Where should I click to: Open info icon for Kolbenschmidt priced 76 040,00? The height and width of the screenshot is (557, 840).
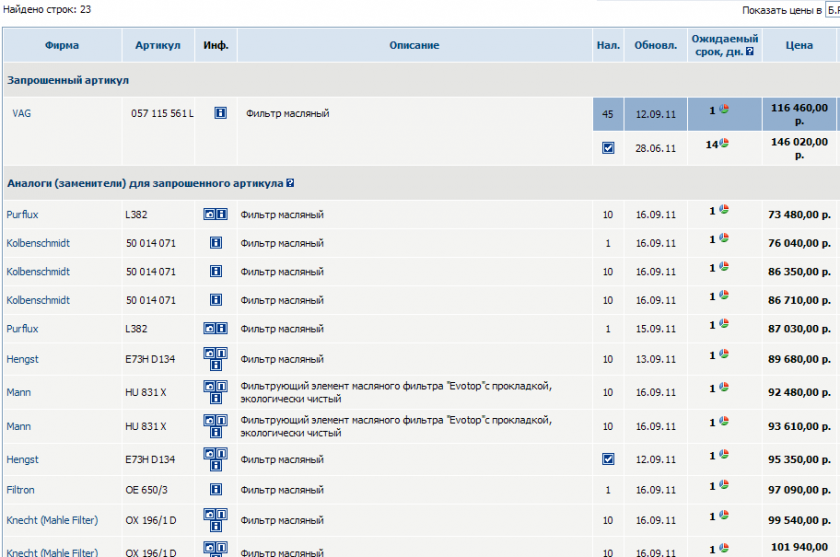coord(216,243)
